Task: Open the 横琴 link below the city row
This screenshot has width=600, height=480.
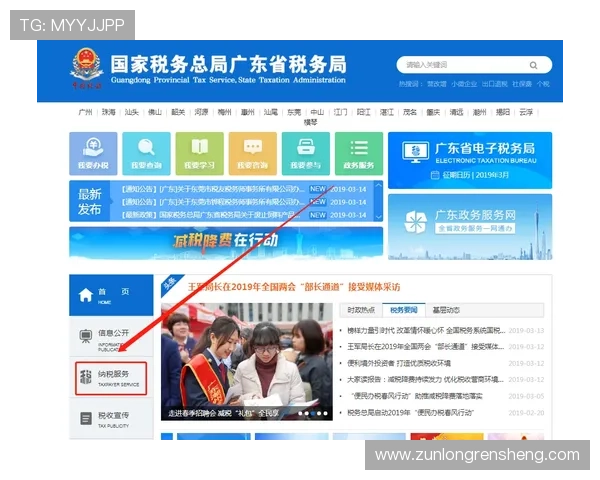Action: pyautogui.click(x=310, y=122)
